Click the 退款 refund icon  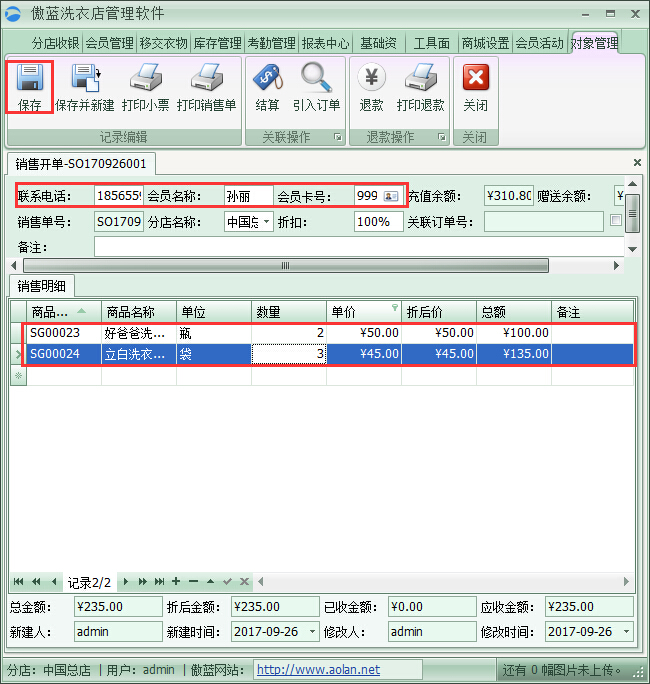(x=371, y=78)
